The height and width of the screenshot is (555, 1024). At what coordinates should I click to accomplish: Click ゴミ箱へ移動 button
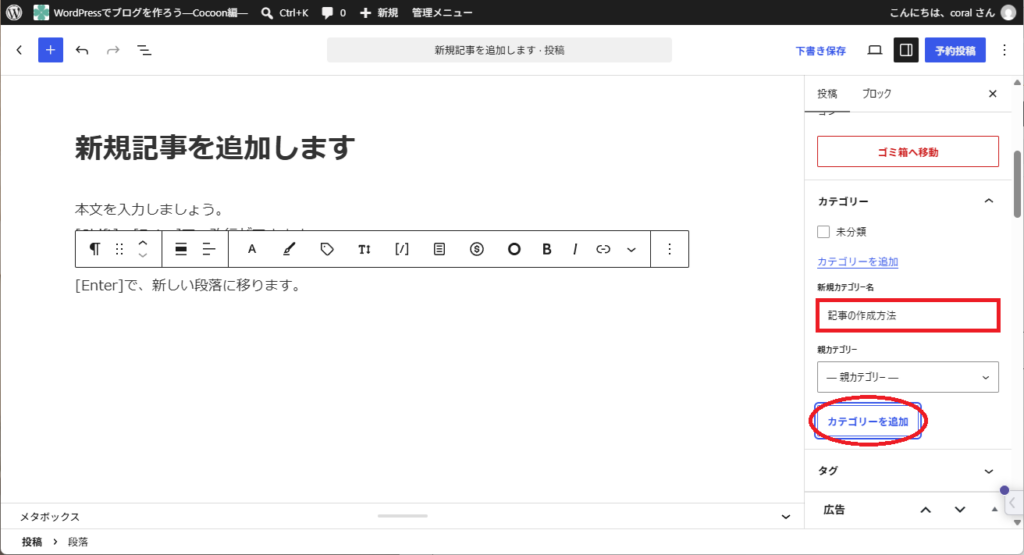(x=908, y=151)
